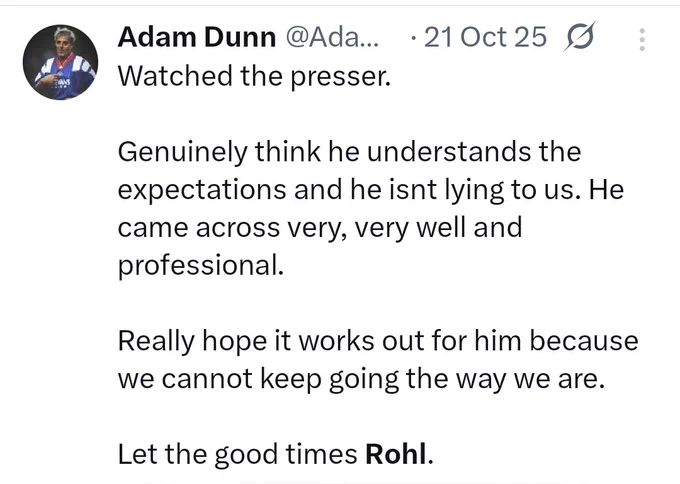Viewport: 680px width, 484px height.
Task: Select the line "expectations and he isnt lying"
Action: [371, 190]
